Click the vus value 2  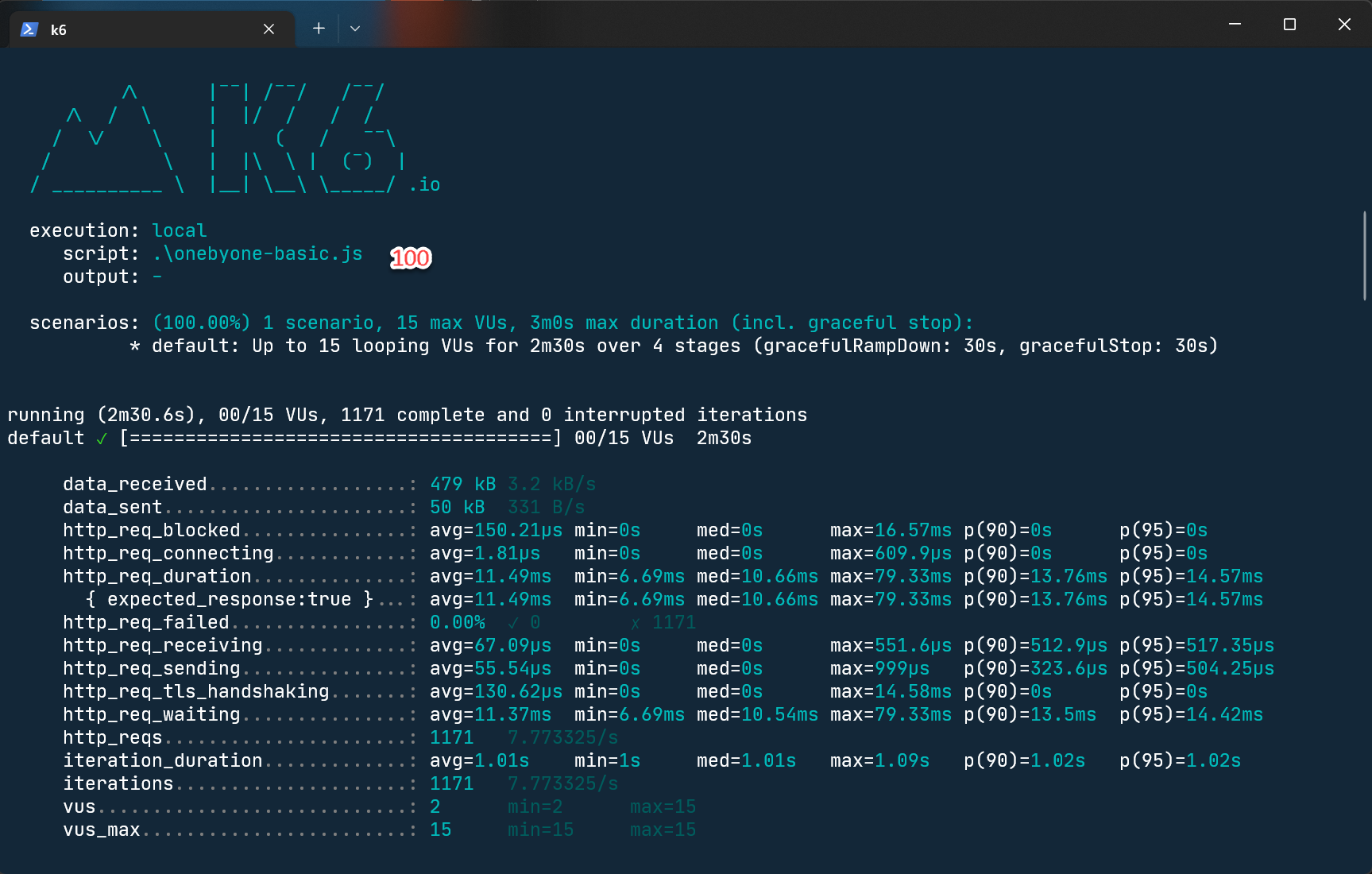click(435, 806)
